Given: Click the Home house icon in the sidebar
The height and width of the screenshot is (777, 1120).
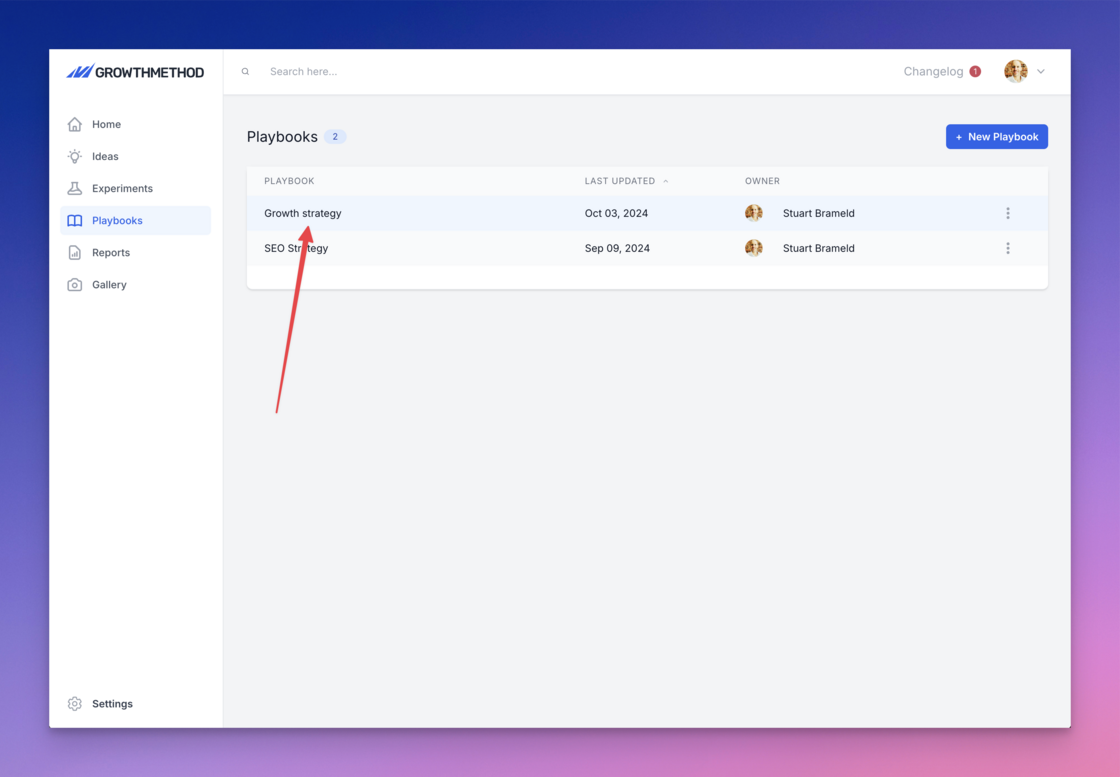Looking at the screenshot, I should [74, 124].
